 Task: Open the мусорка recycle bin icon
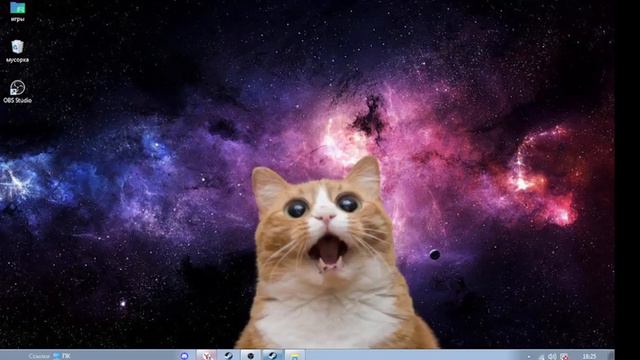(x=18, y=51)
